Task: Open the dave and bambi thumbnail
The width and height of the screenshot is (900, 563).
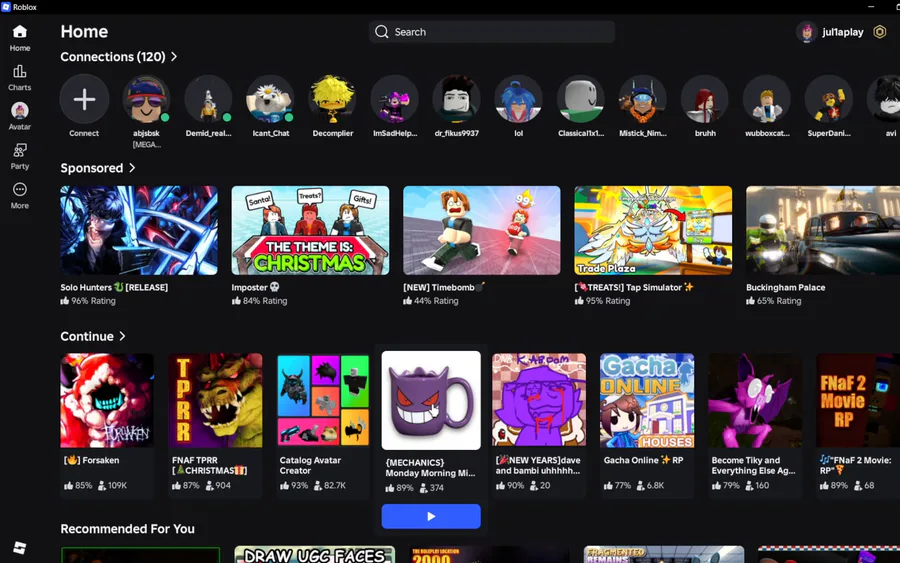Action: coord(539,400)
